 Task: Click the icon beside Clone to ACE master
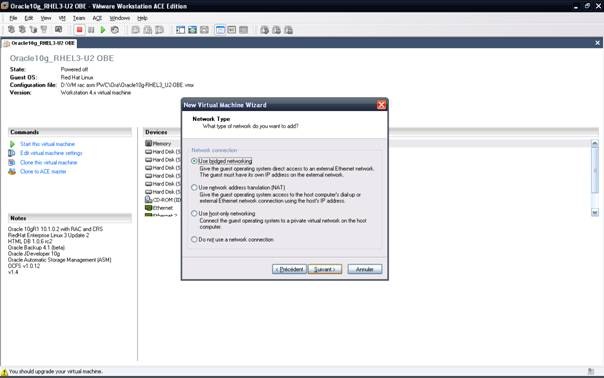point(12,171)
